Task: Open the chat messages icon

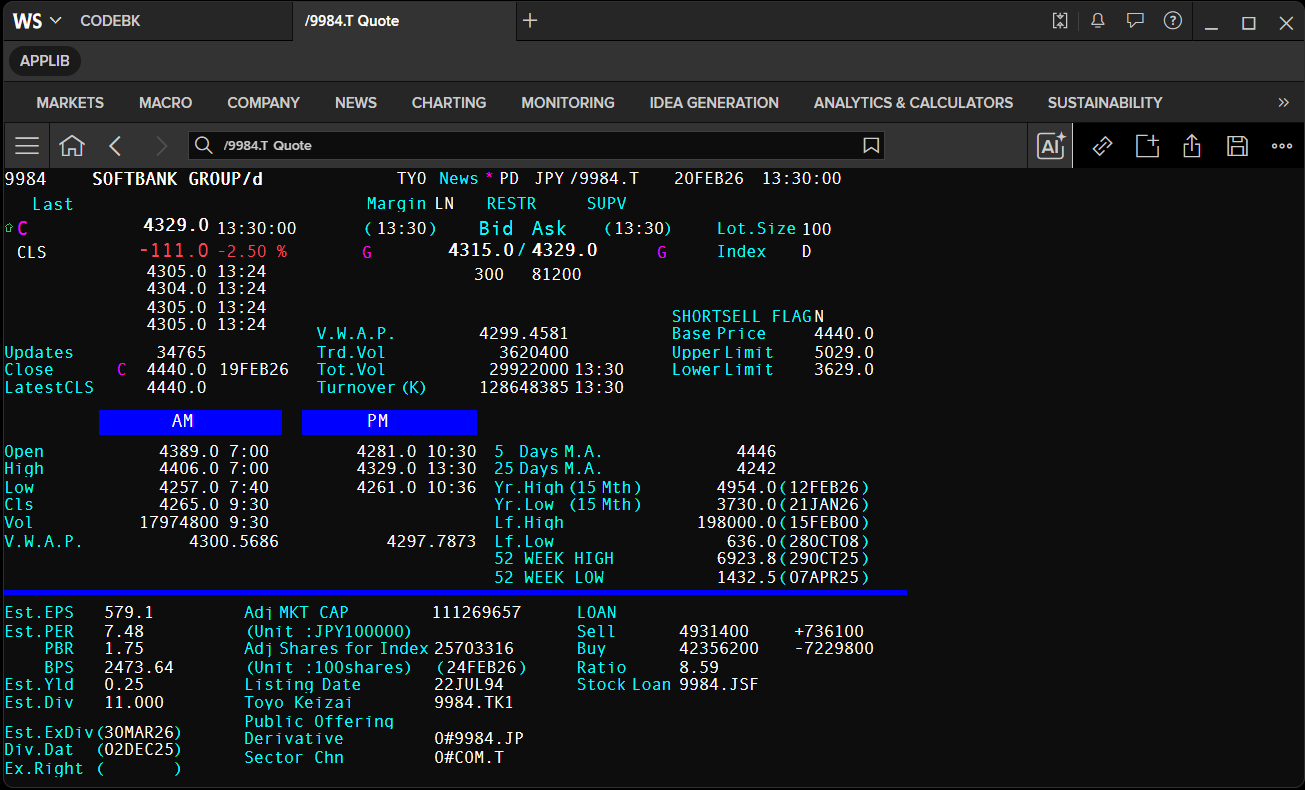Action: click(x=1135, y=21)
